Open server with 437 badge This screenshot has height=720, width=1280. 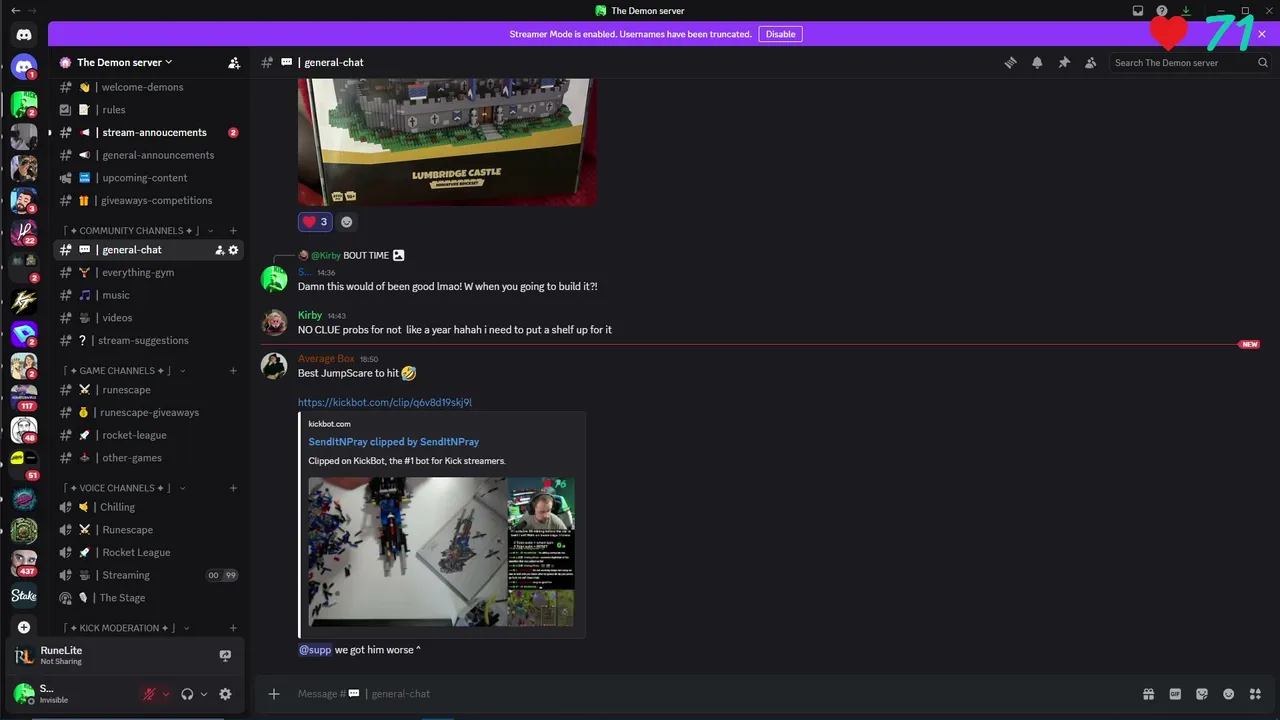pyautogui.click(x=24, y=563)
